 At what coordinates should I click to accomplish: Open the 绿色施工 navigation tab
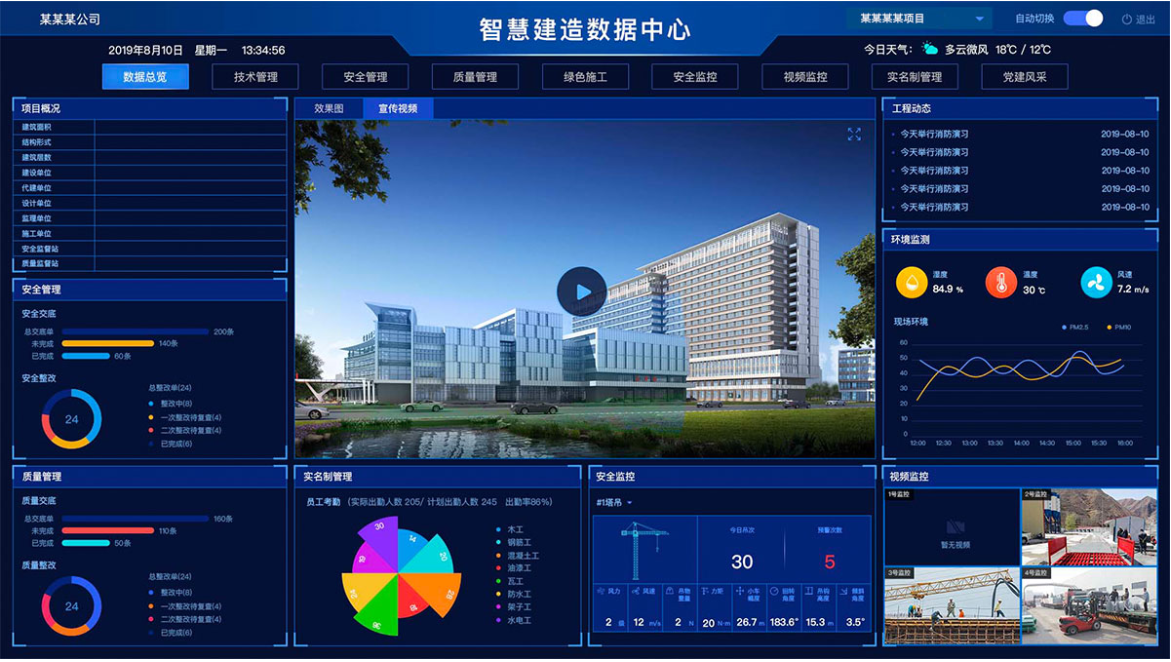[x=584, y=76]
